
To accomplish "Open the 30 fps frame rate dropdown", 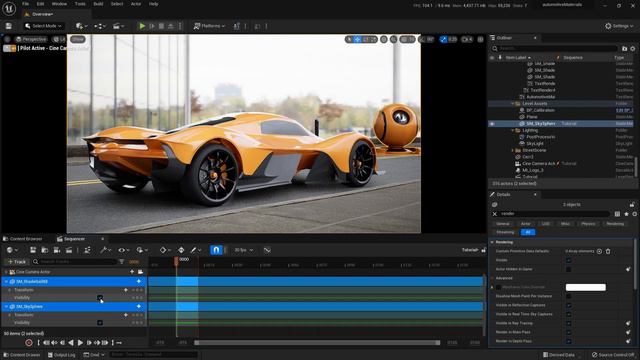I will point(243,250).
